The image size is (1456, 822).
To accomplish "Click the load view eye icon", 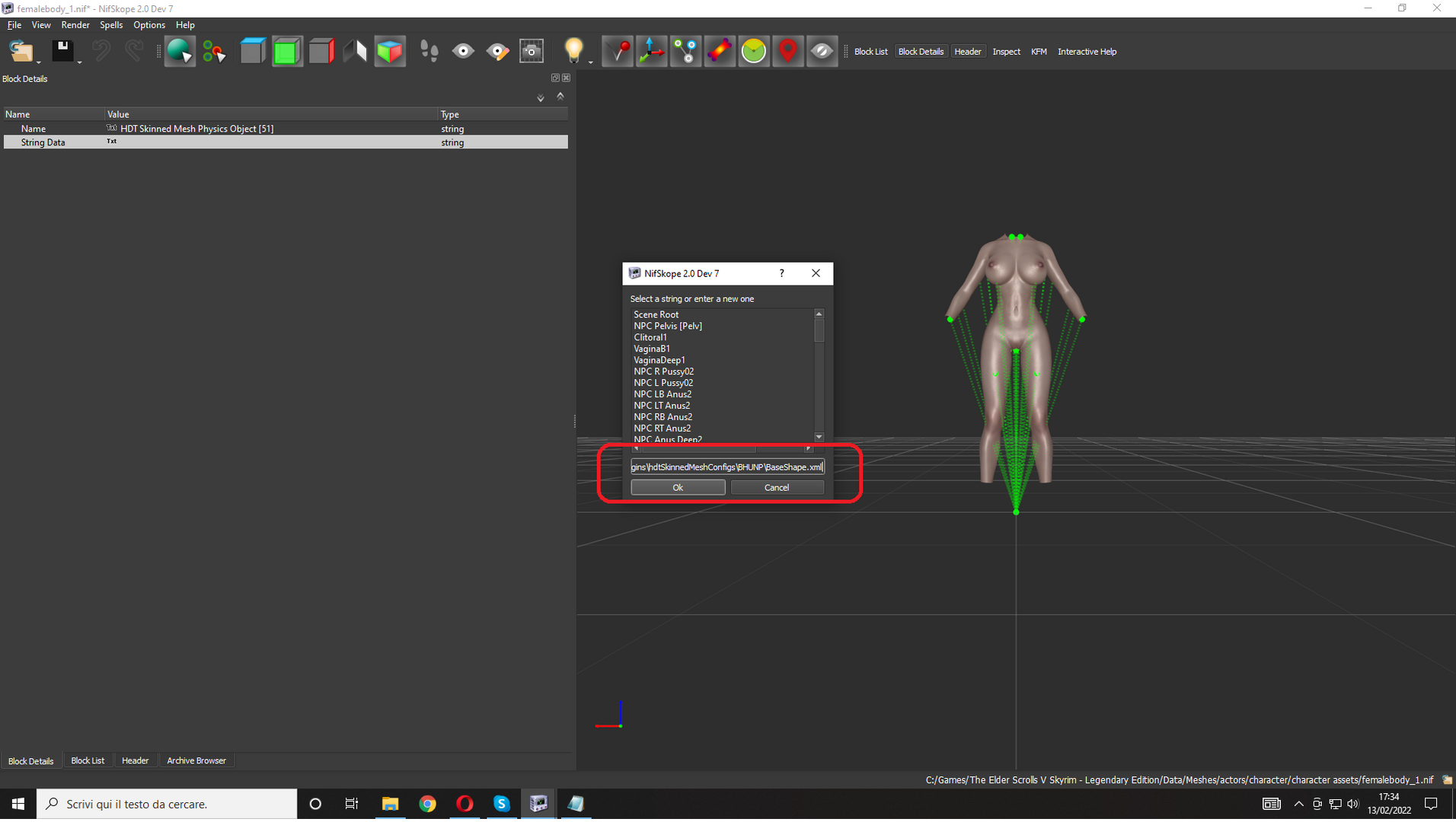I will tap(463, 51).
